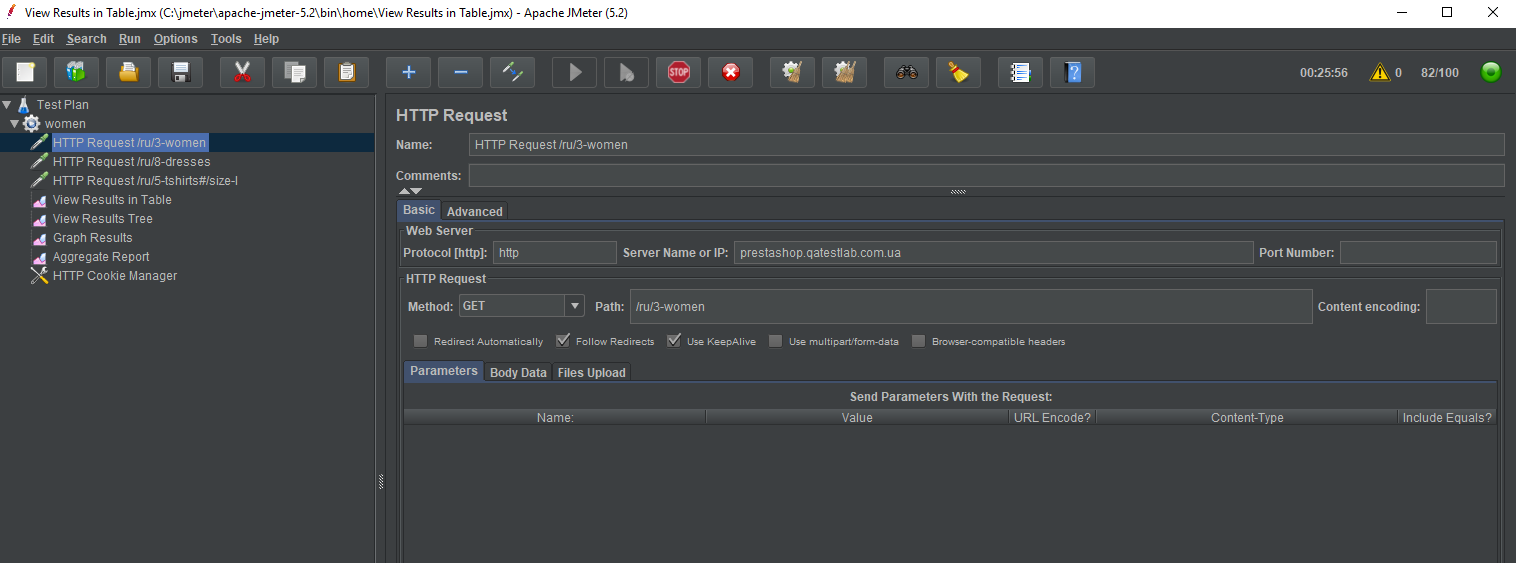Enable the Redirect Automatically checkbox
The height and width of the screenshot is (563, 1516).
(x=421, y=341)
